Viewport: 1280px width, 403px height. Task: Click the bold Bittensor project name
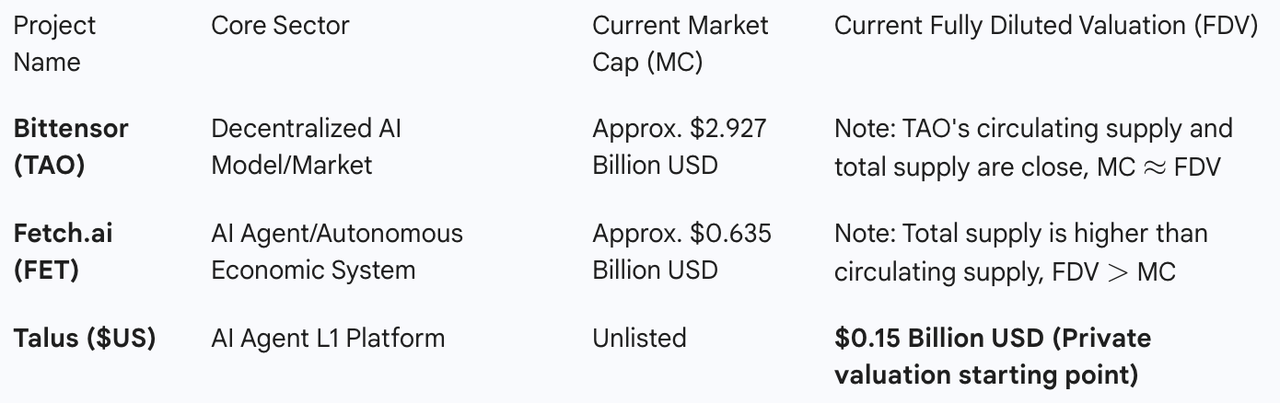click(x=71, y=128)
